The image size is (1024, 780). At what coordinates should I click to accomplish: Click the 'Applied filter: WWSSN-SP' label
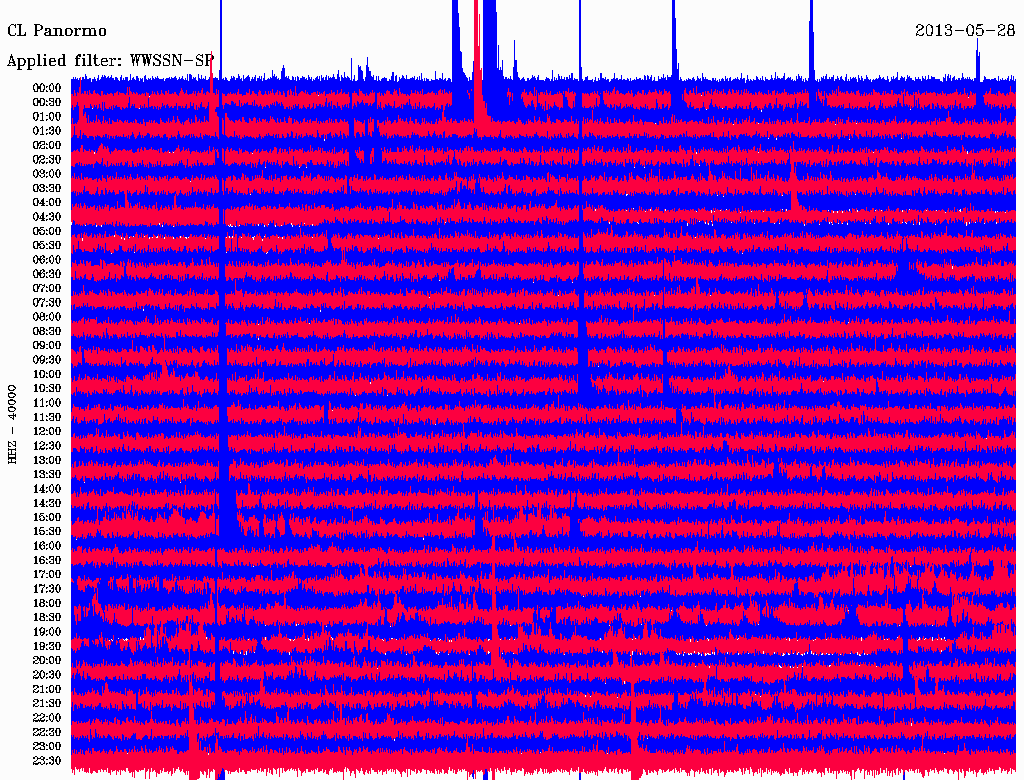(x=110, y=61)
